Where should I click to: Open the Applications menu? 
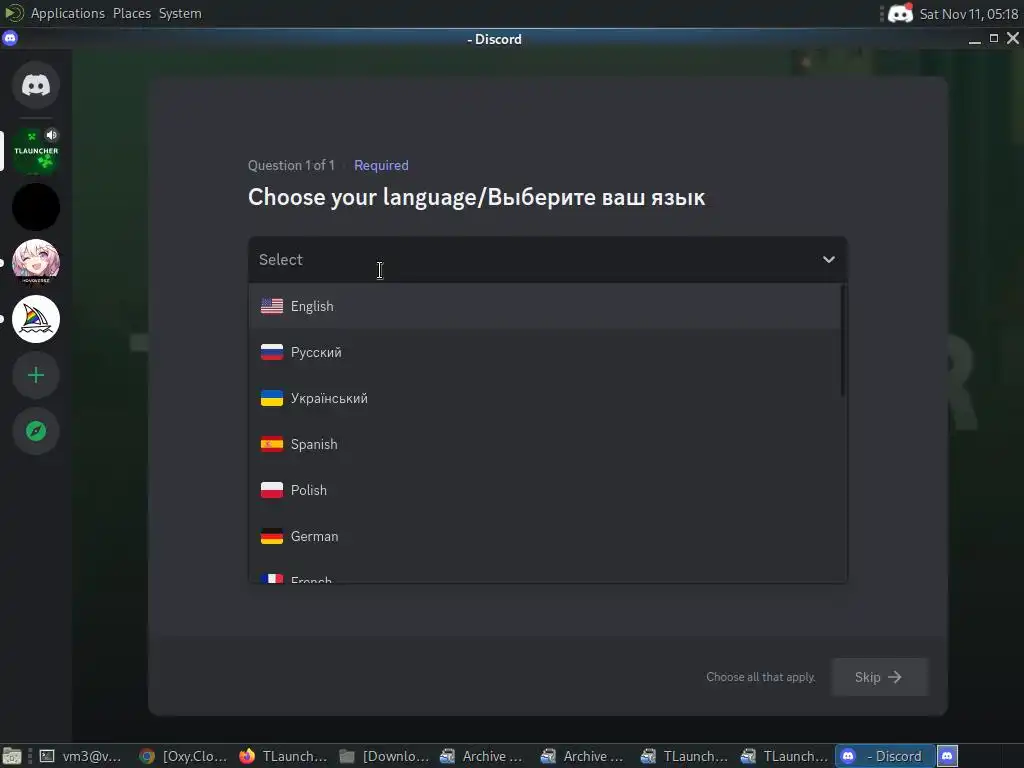[x=67, y=13]
